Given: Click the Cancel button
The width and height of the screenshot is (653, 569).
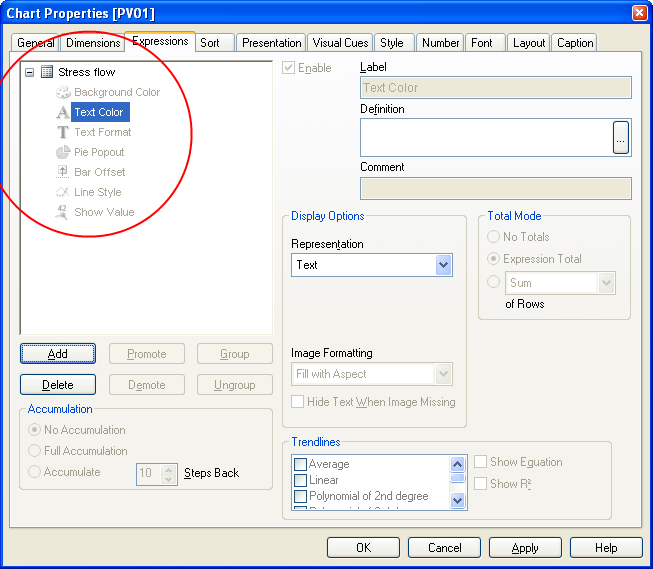Looking at the screenshot, I should coord(444,547).
